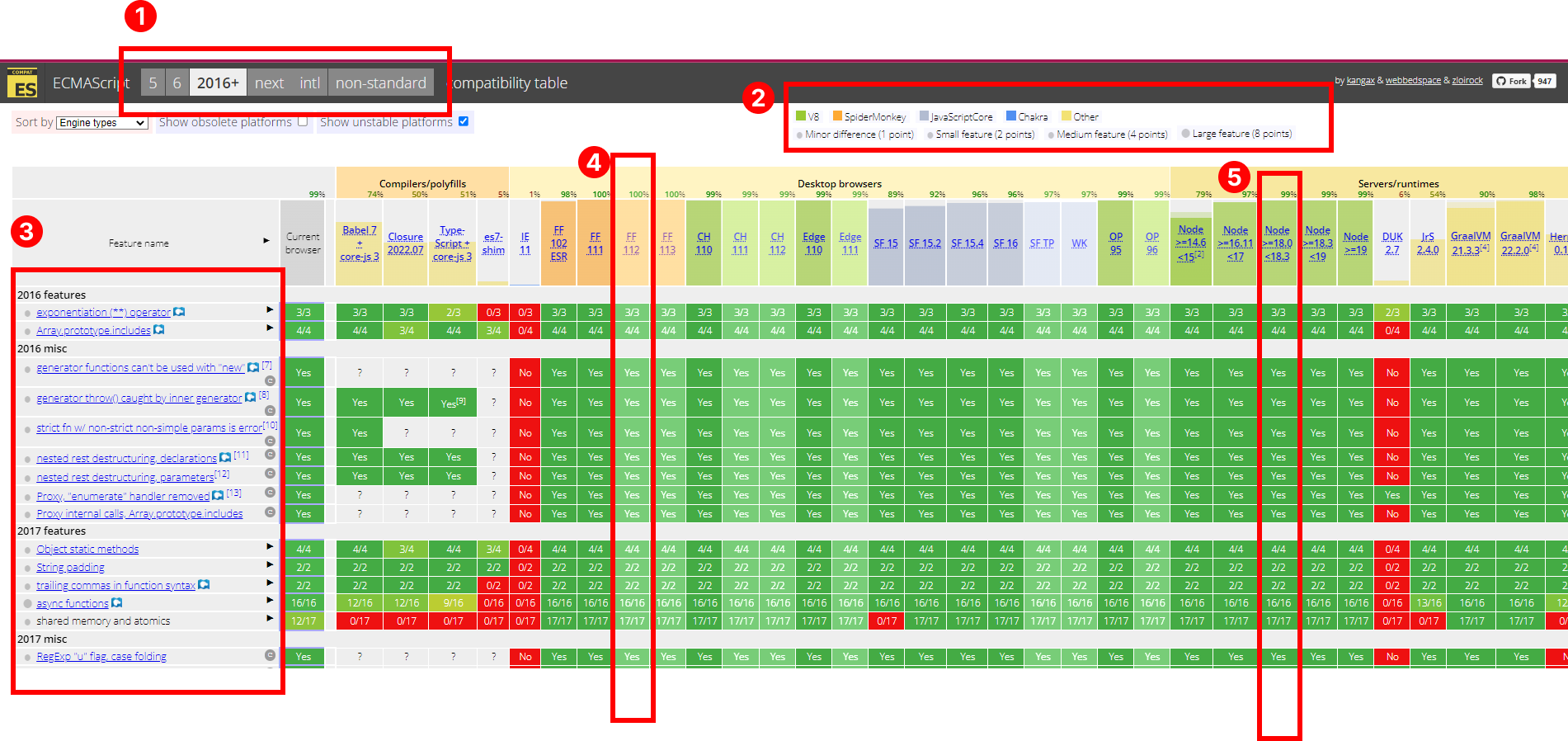The image size is (1568, 741).
Task: Expand the exponentiation (**) operator subtests
Action: pyautogui.click(x=270, y=310)
